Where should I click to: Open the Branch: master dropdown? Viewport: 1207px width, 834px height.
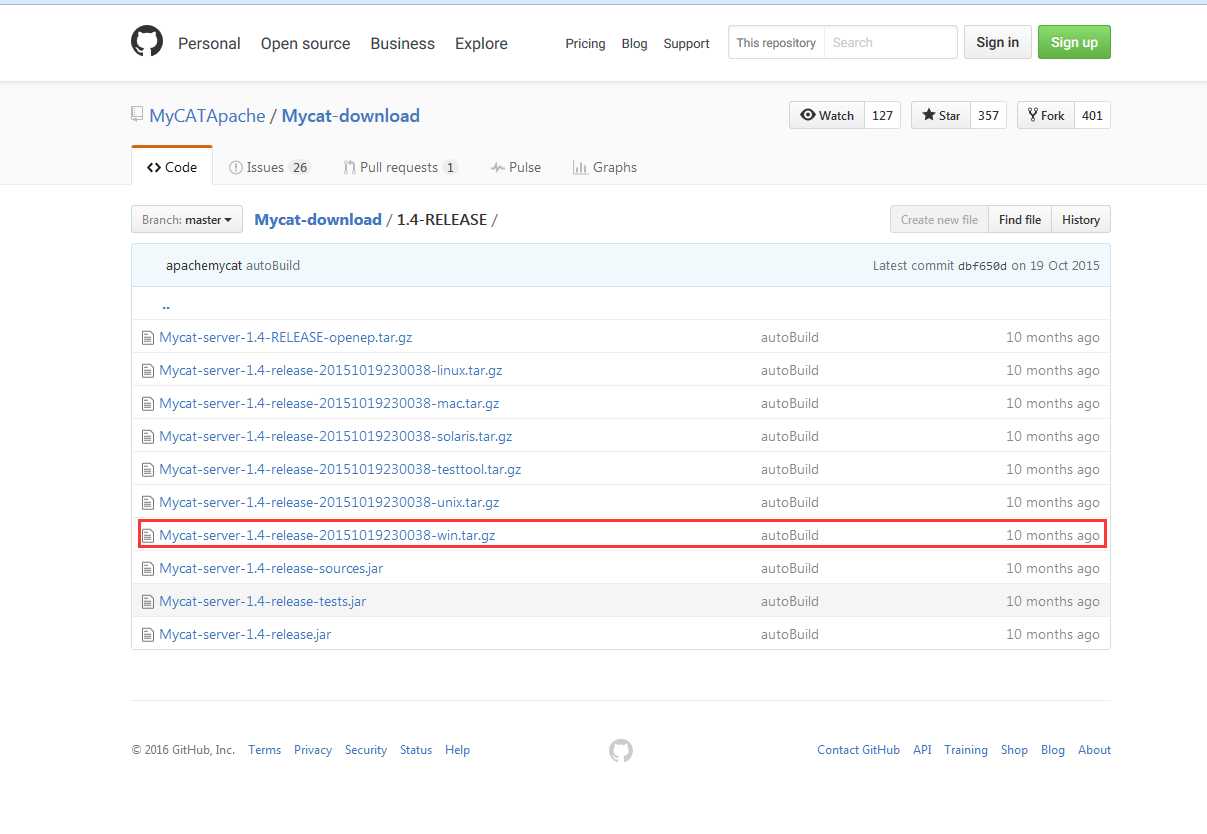[187, 220]
